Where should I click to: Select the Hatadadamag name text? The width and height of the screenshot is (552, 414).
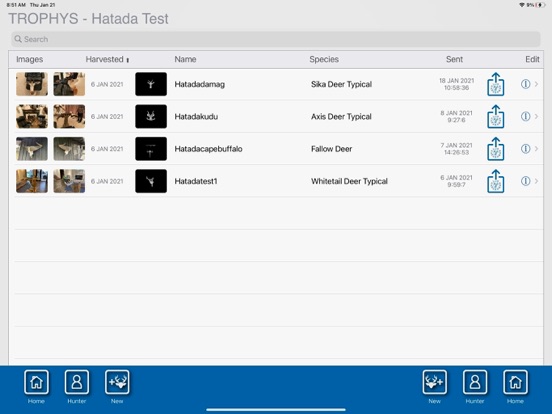[200, 84]
